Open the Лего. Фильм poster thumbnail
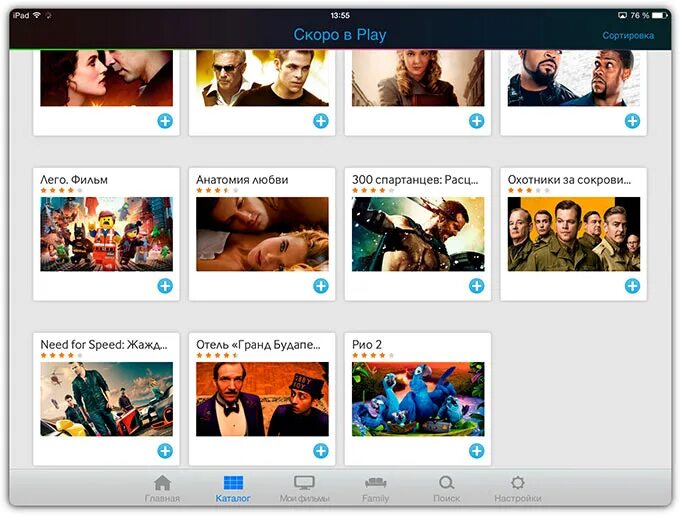680x515 pixels. [106, 234]
